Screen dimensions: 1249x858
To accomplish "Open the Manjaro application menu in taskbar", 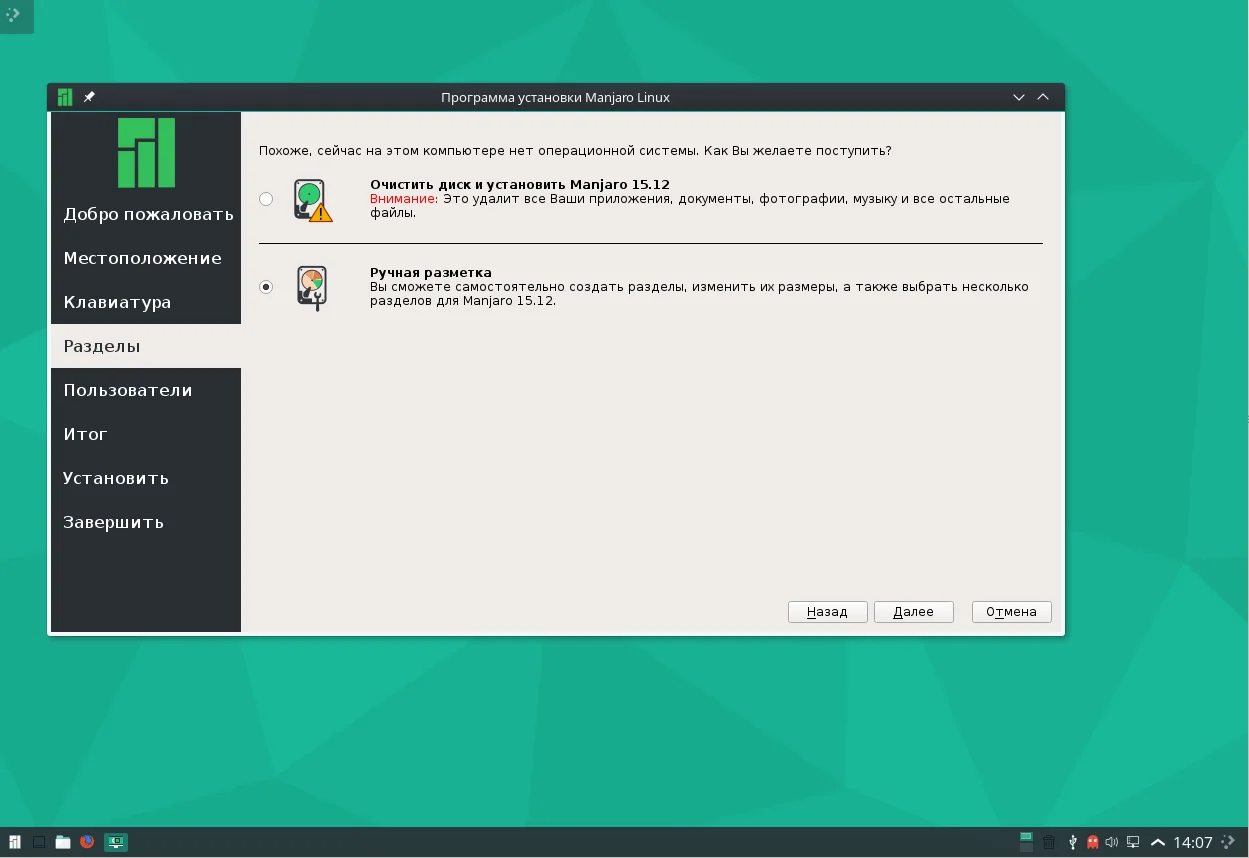I will (x=15, y=842).
